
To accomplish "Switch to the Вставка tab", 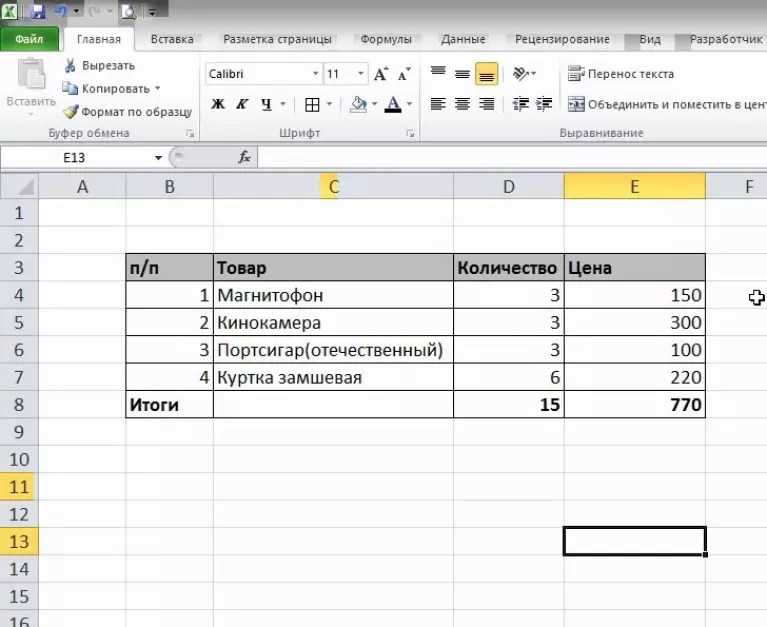I will pos(172,39).
